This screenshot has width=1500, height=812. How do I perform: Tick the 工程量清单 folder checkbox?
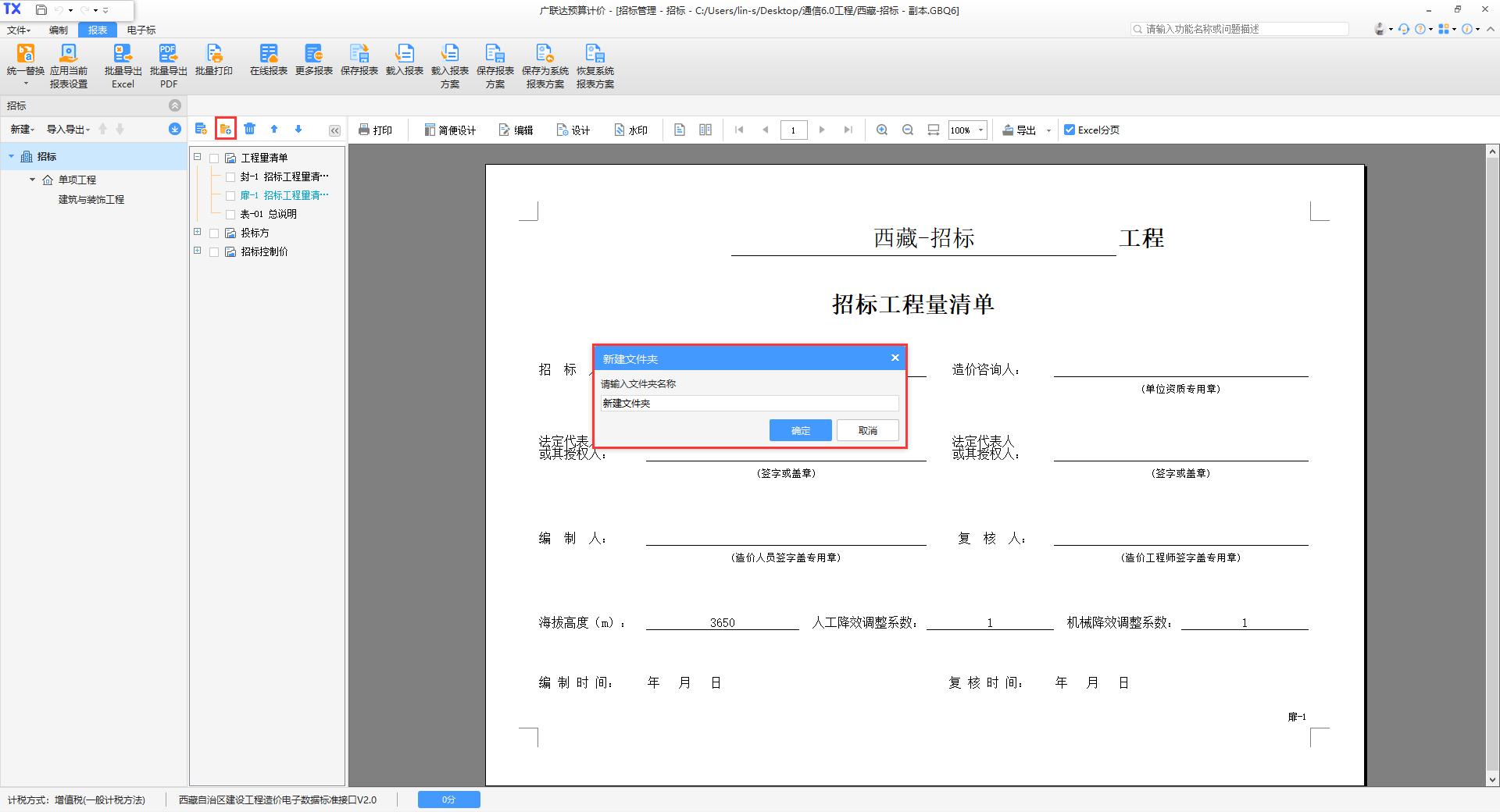tap(214, 158)
